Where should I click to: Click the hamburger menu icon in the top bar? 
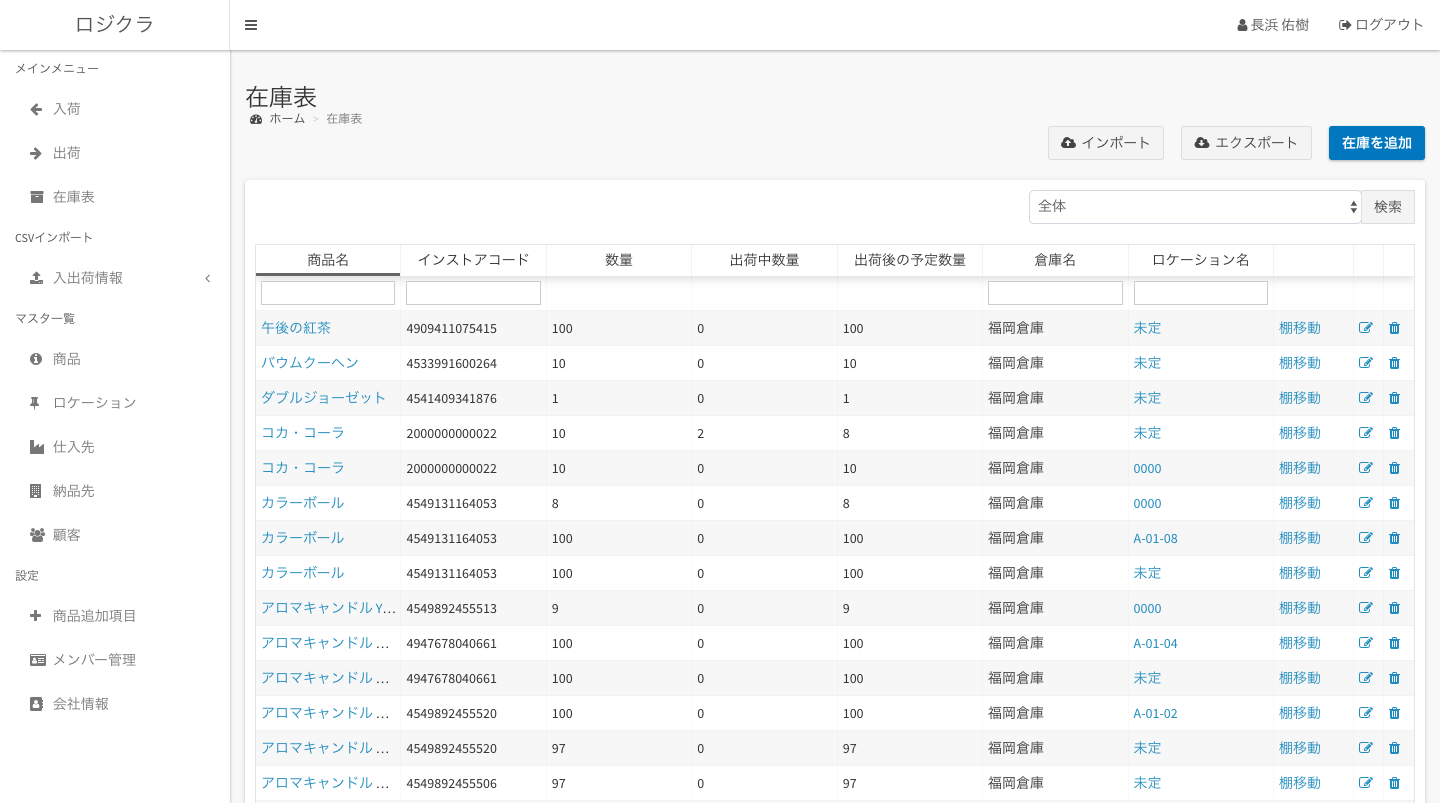251,25
